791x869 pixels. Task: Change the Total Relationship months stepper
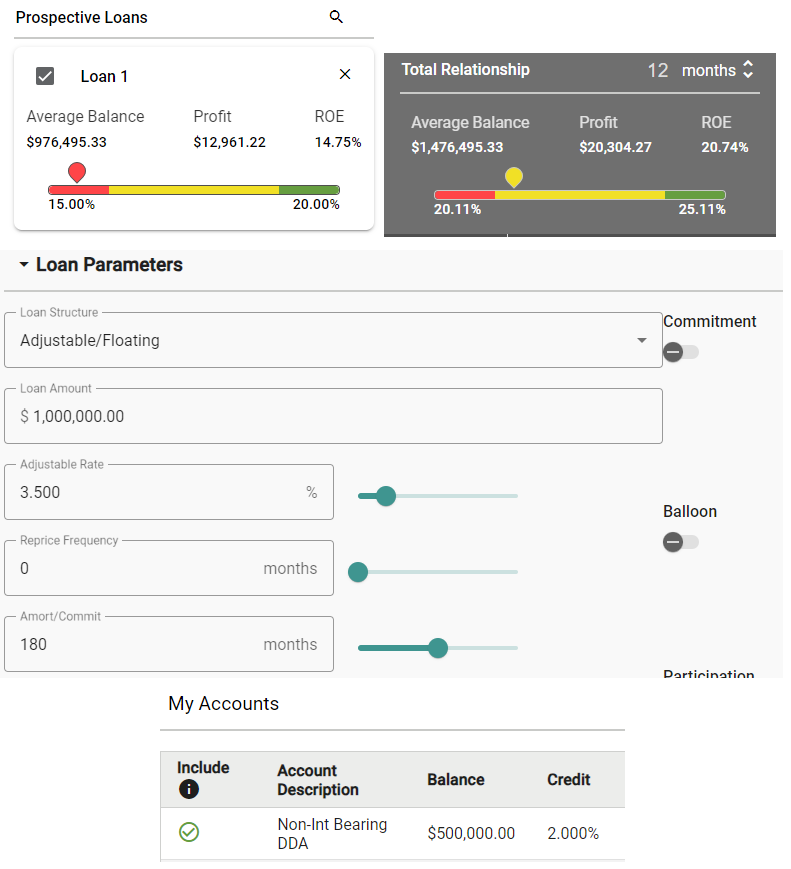(747, 70)
